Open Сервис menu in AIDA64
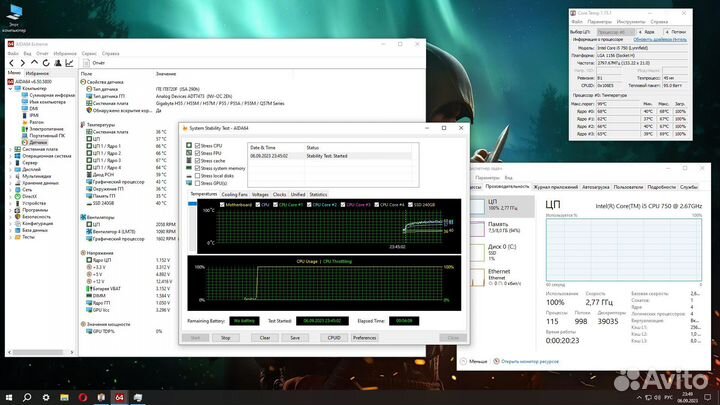This screenshot has height=405, width=720. [89, 54]
